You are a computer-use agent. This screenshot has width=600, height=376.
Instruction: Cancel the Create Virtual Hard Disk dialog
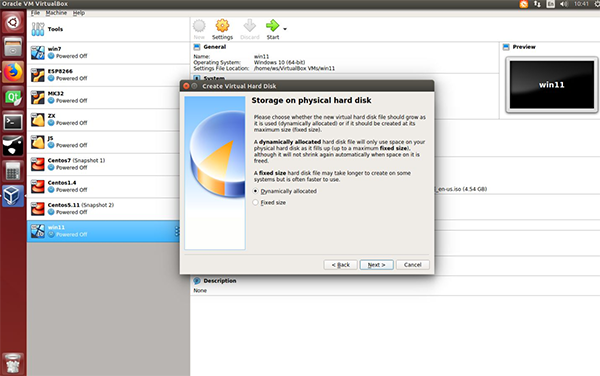click(x=412, y=265)
